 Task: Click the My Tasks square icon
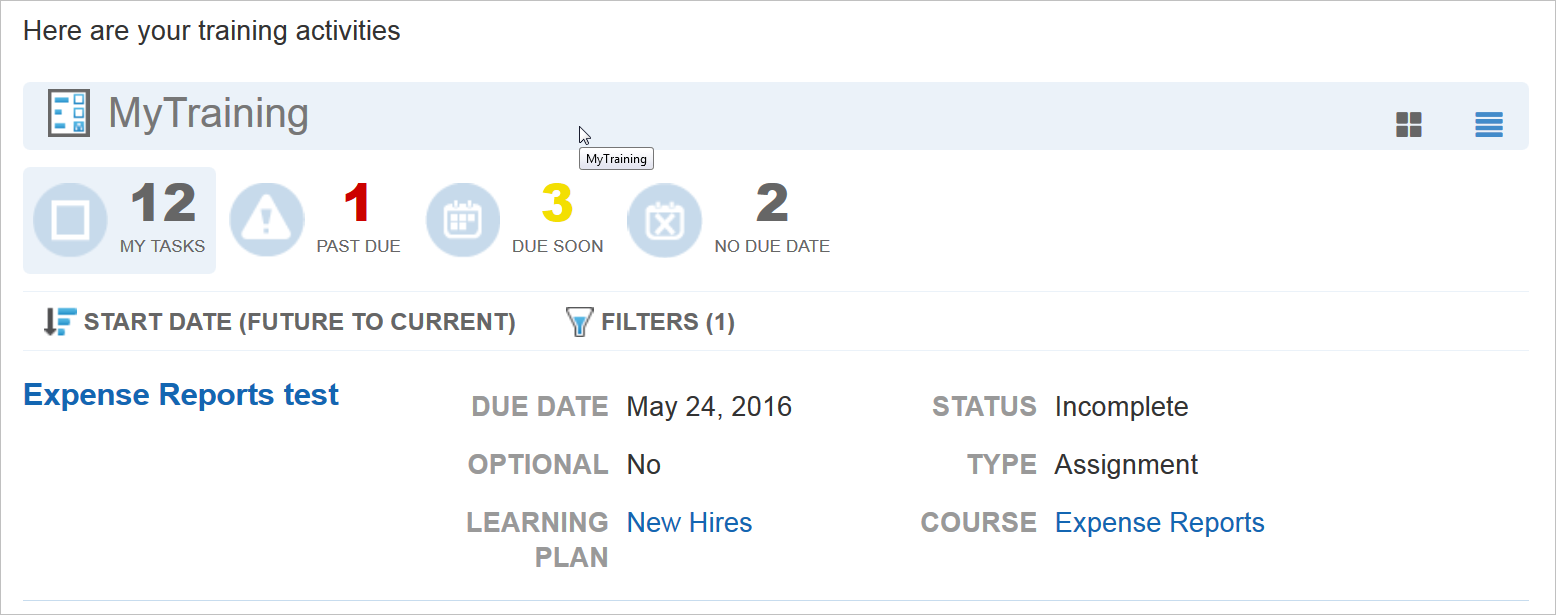pyautogui.click(x=70, y=220)
